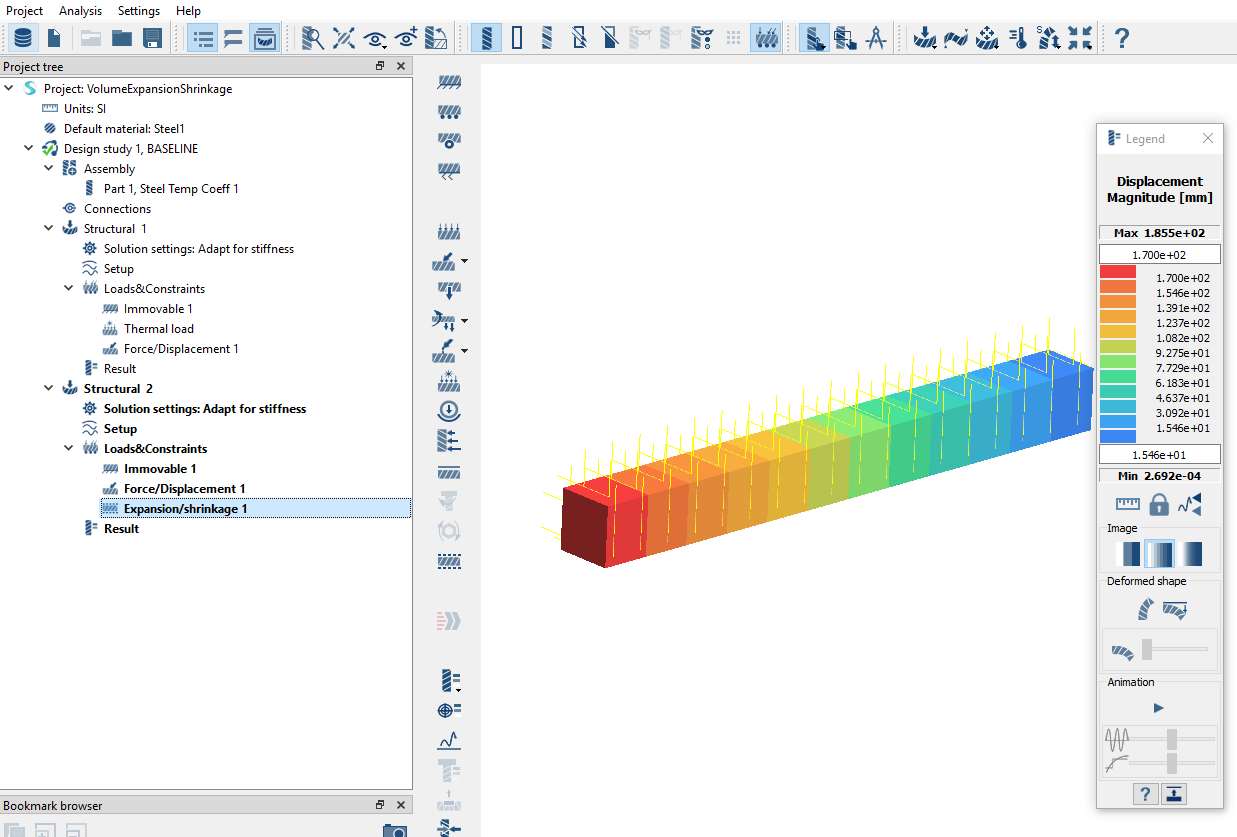Open the Settings menu
1237x837 pixels.
[x=138, y=11]
